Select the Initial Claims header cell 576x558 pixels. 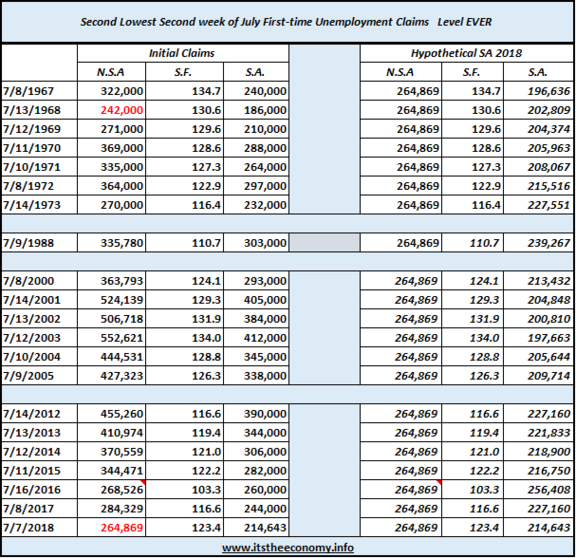tap(183, 53)
